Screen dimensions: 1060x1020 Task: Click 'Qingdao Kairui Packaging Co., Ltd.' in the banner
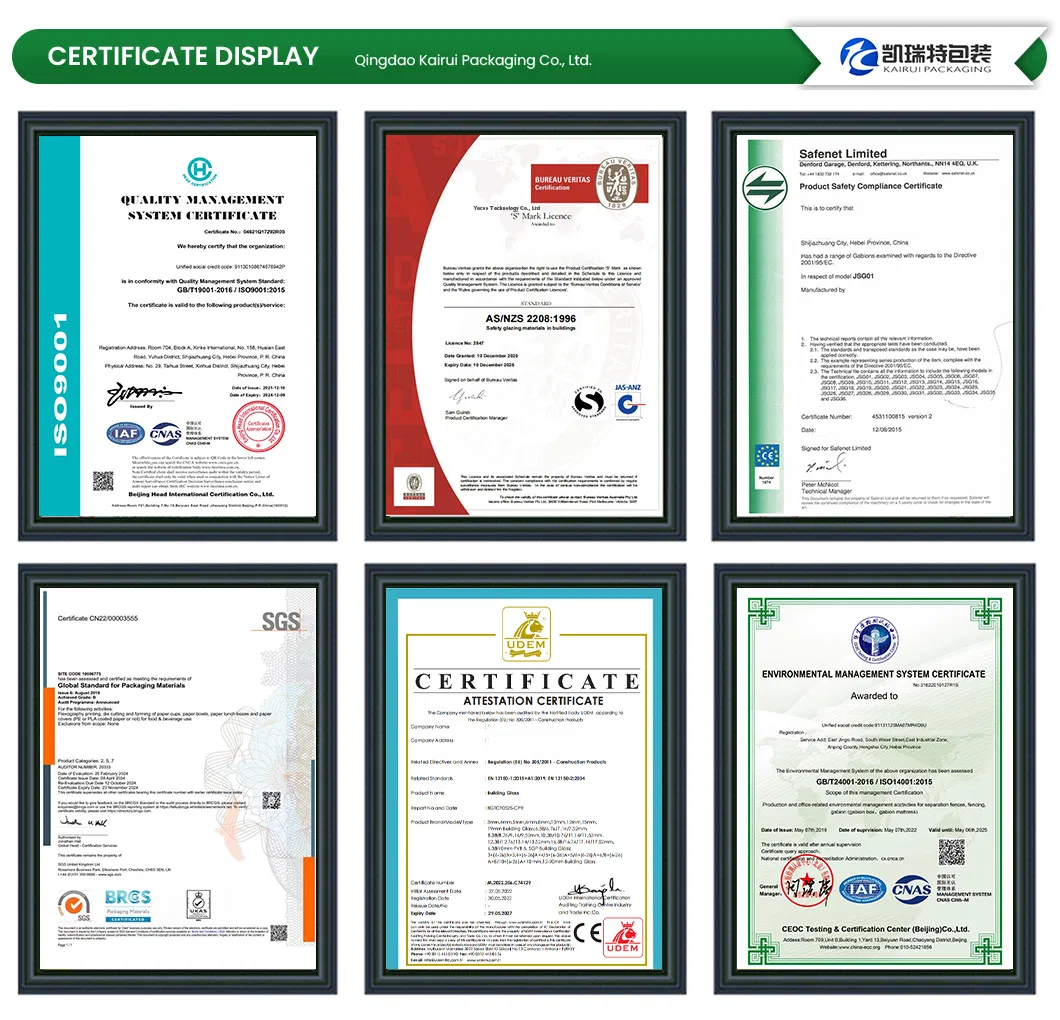pos(473,60)
